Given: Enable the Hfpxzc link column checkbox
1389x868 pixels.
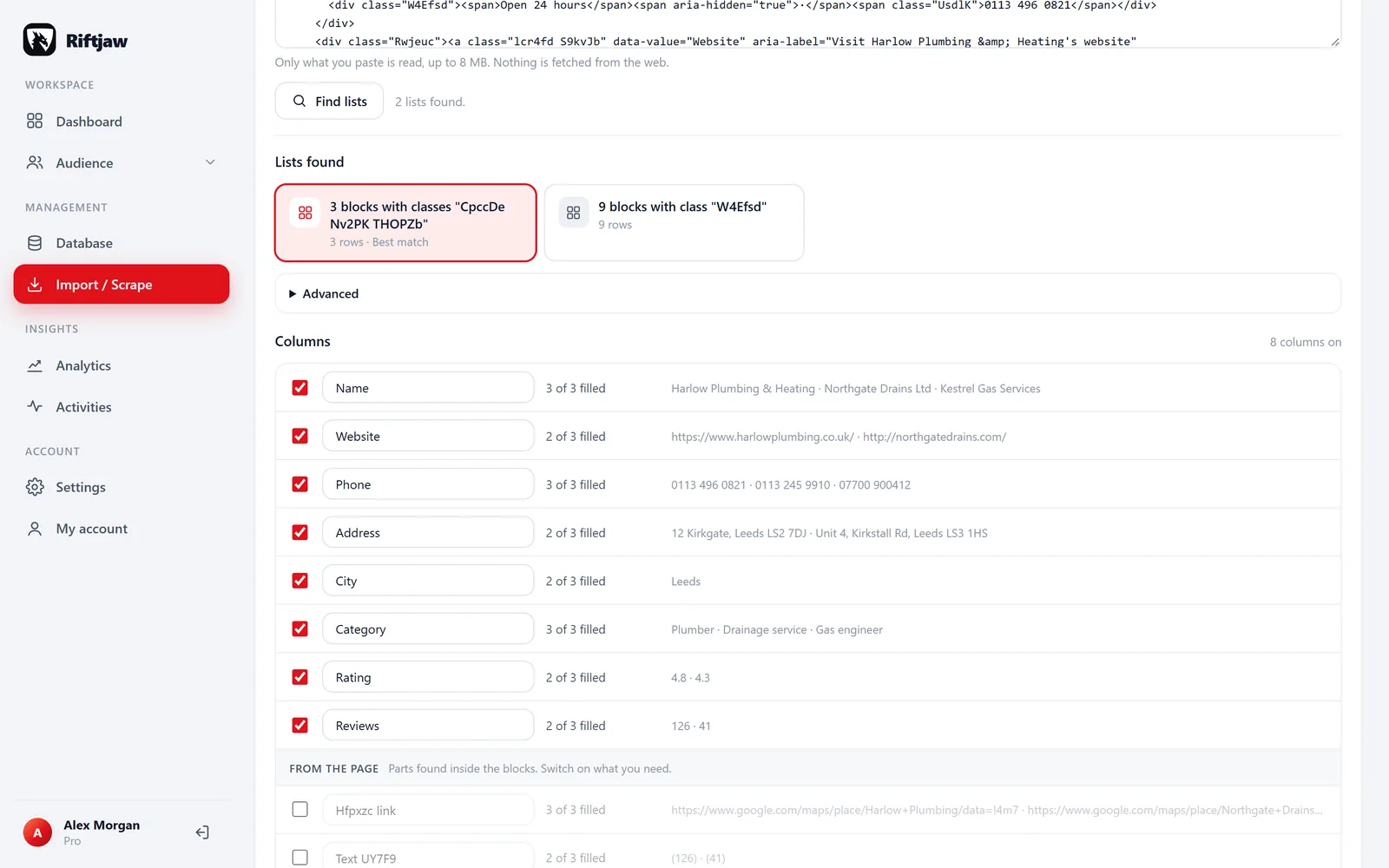Looking at the screenshot, I should click(x=300, y=809).
